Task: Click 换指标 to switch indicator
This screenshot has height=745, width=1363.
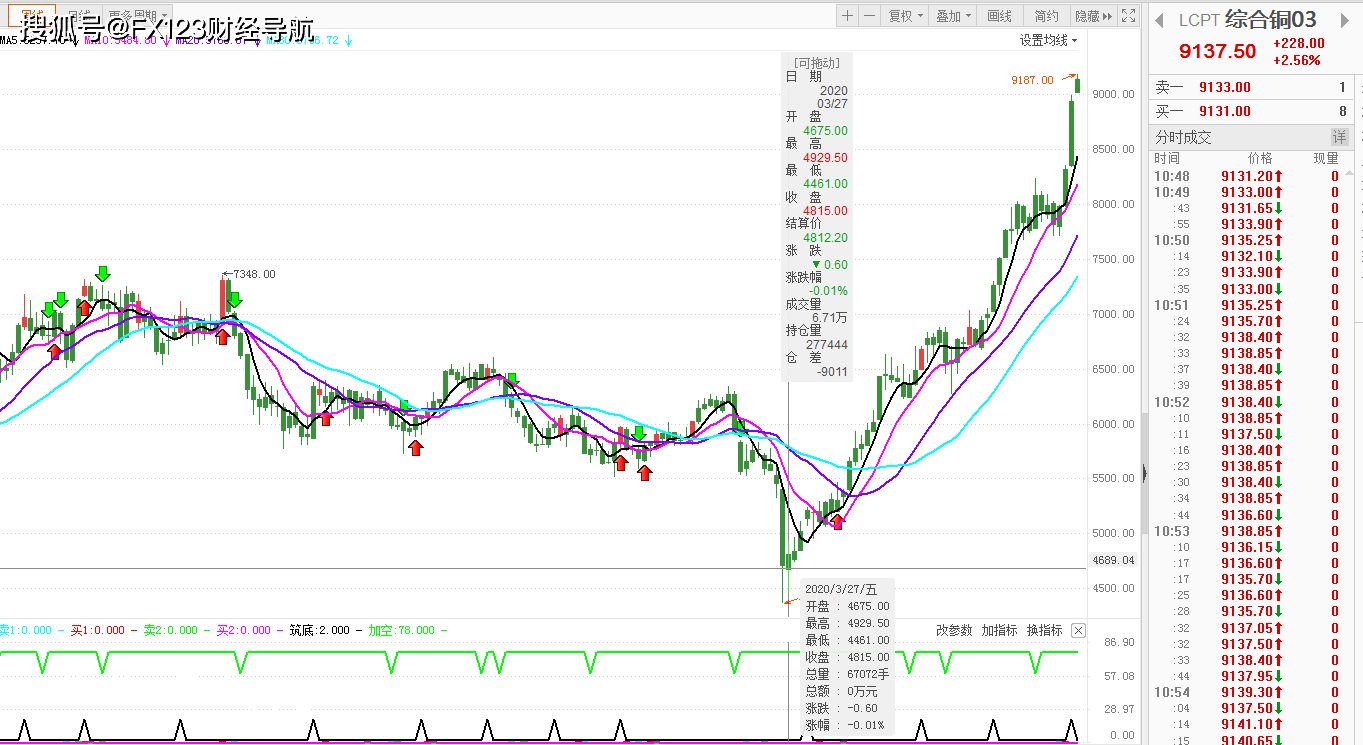Action: (x=1044, y=630)
